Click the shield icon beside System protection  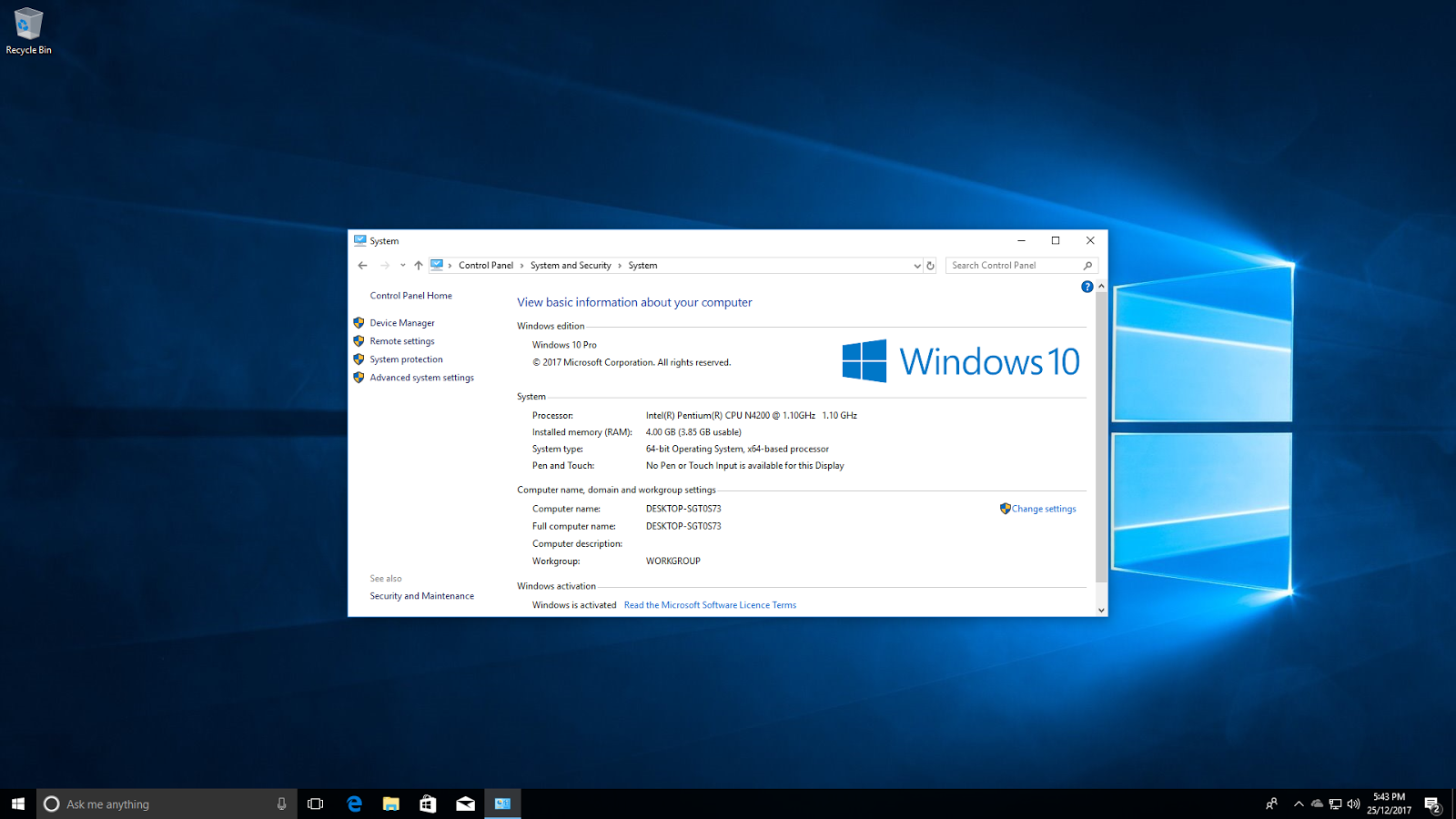point(359,359)
